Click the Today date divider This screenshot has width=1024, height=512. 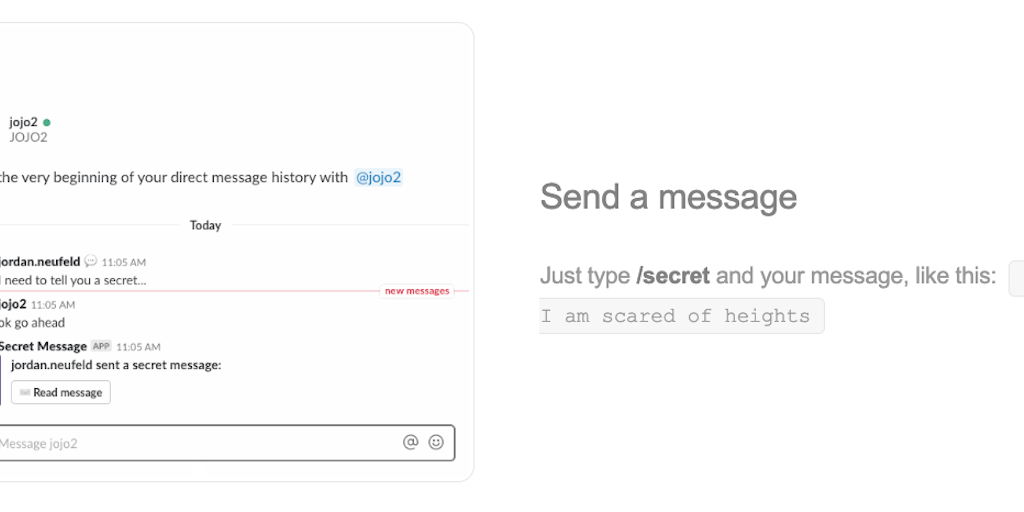(x=205, y=226)
